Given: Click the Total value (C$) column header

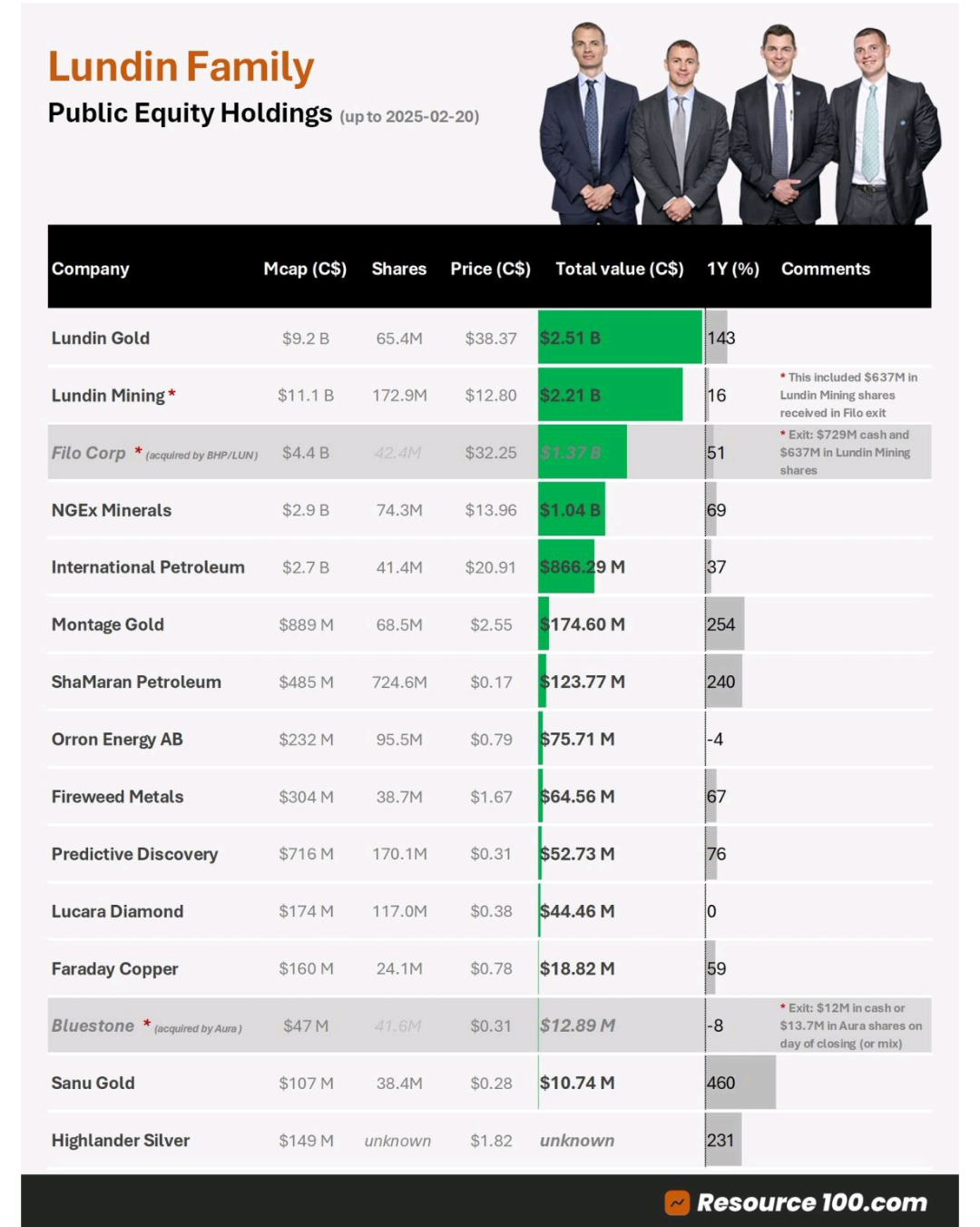Looking at the screenshot, I should (620, 269).
